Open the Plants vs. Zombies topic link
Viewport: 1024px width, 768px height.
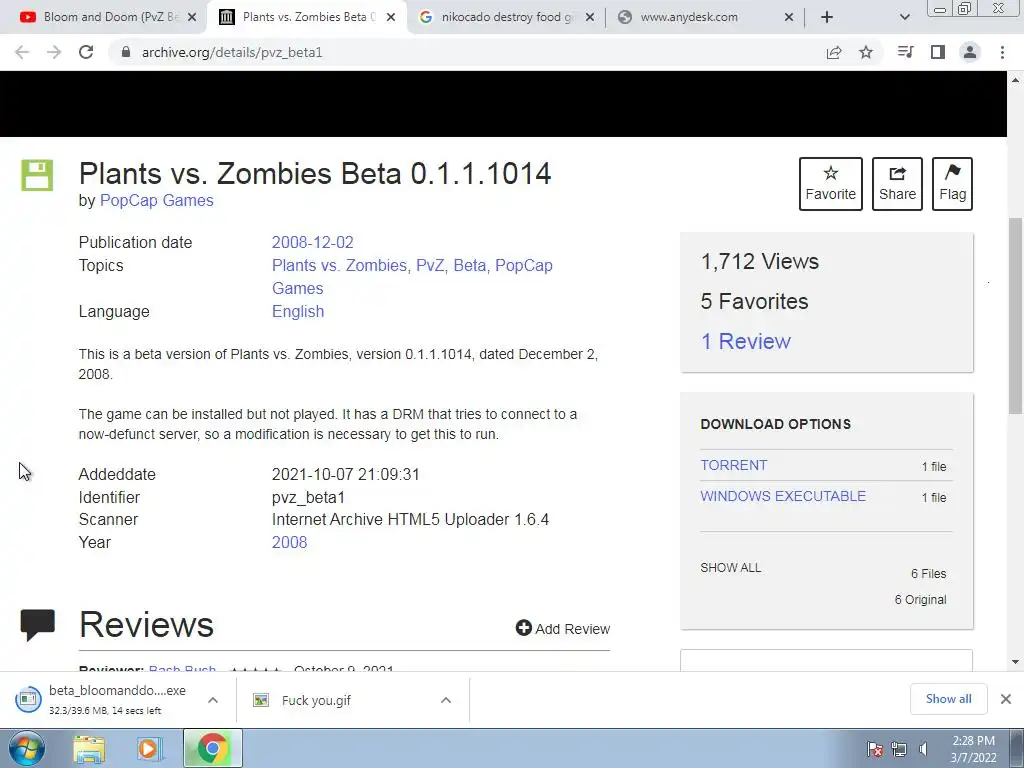pyautogui.click(x=340, y=265)
